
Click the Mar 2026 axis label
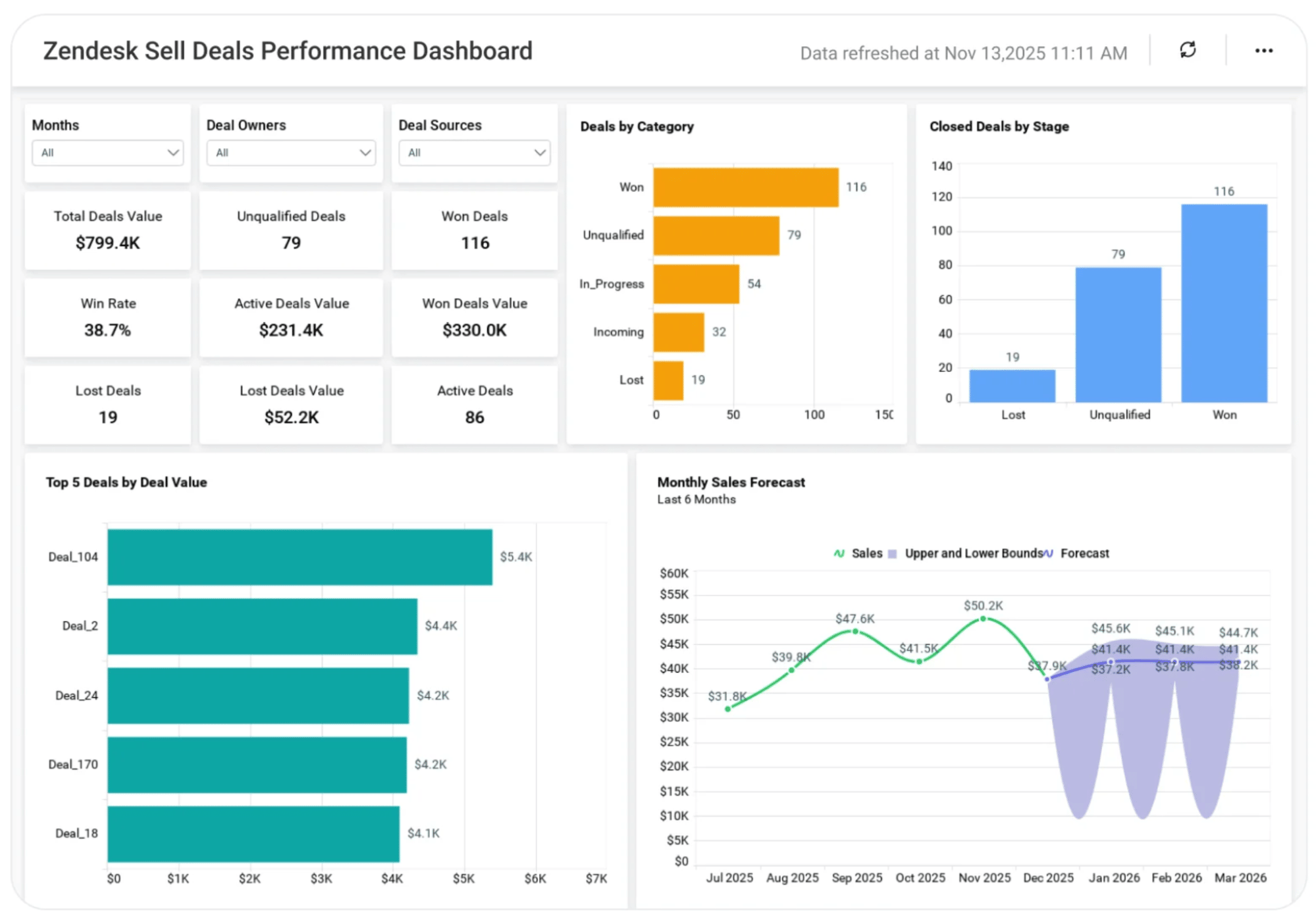pos(1240,878)
